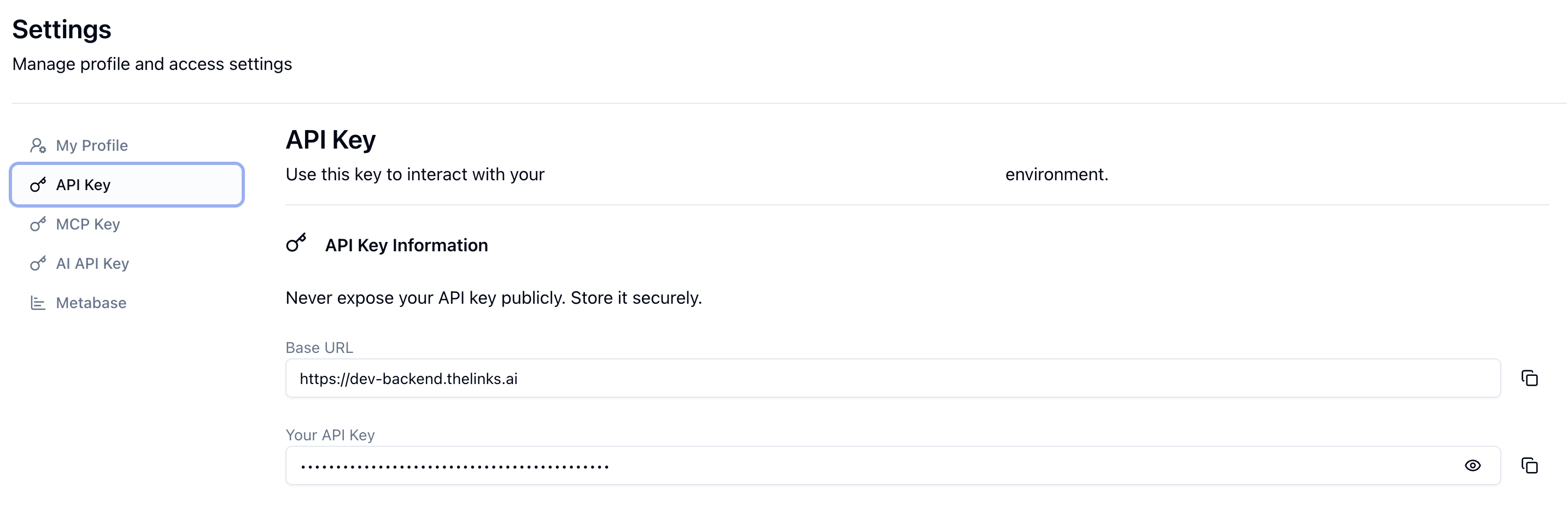Screen dimensions: 1568x531
Task: Click the Settings page title
Action: point(61,29)
